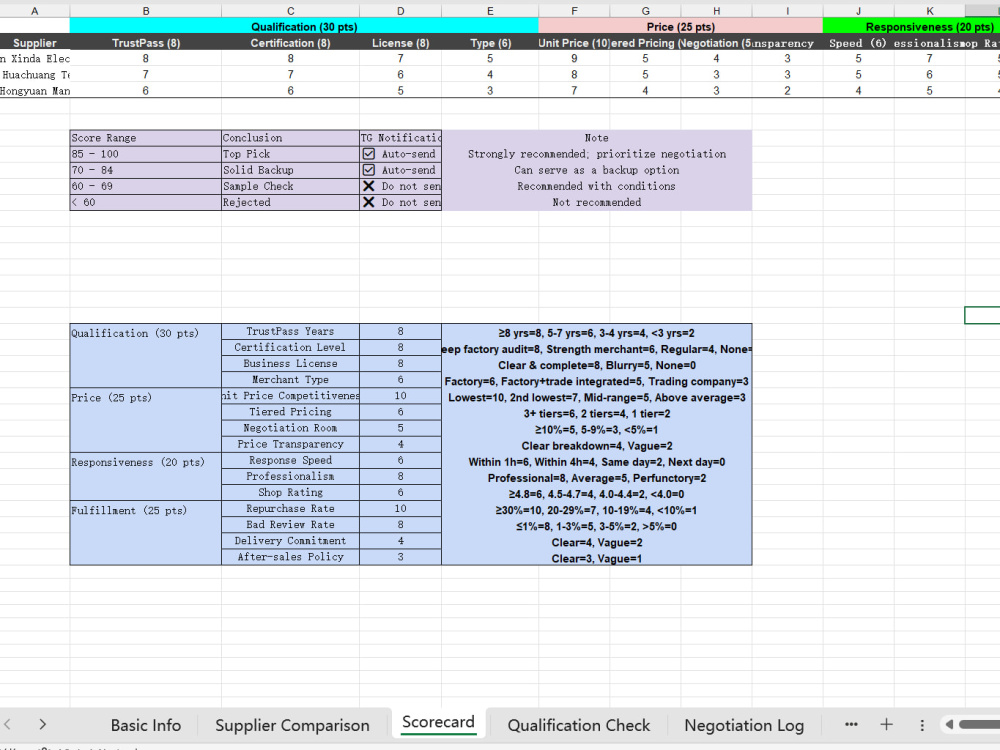Click the Not recommended note text

[x=596, y=202]
